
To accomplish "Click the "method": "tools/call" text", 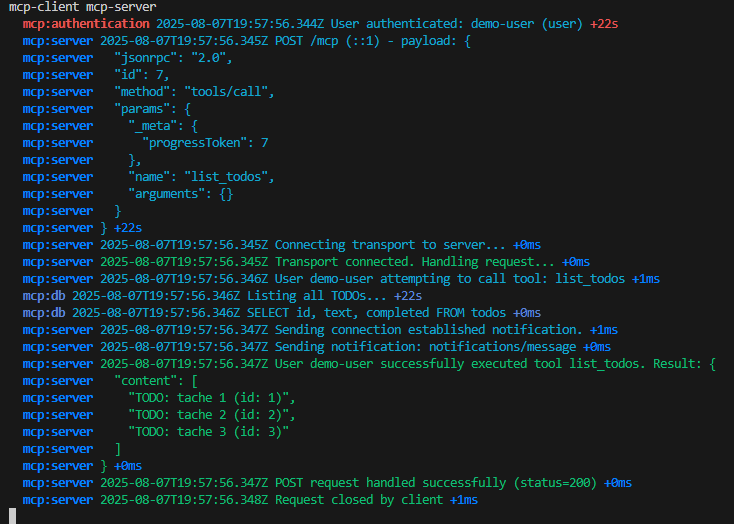I will [x=194, y=92].
